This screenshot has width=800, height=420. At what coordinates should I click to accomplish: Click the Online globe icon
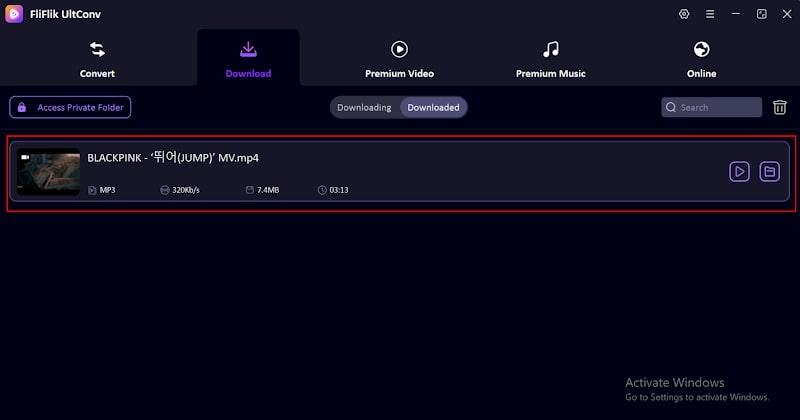coord(702,50)
